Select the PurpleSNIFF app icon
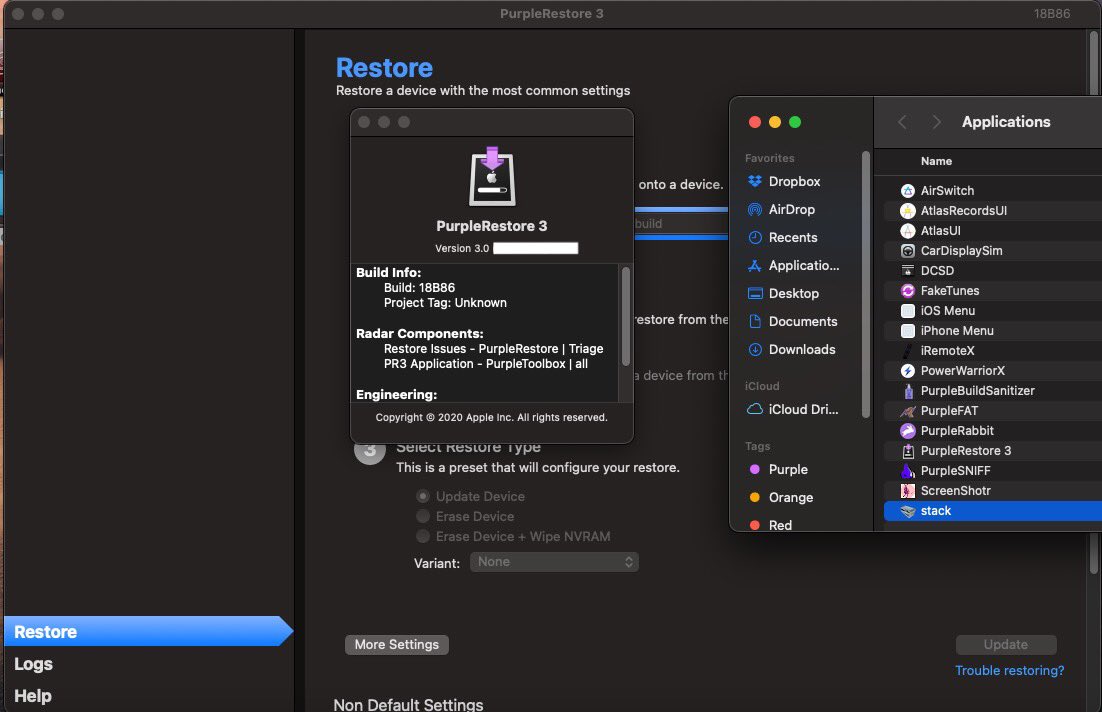1102x712 pixels. tap(907, 471)
